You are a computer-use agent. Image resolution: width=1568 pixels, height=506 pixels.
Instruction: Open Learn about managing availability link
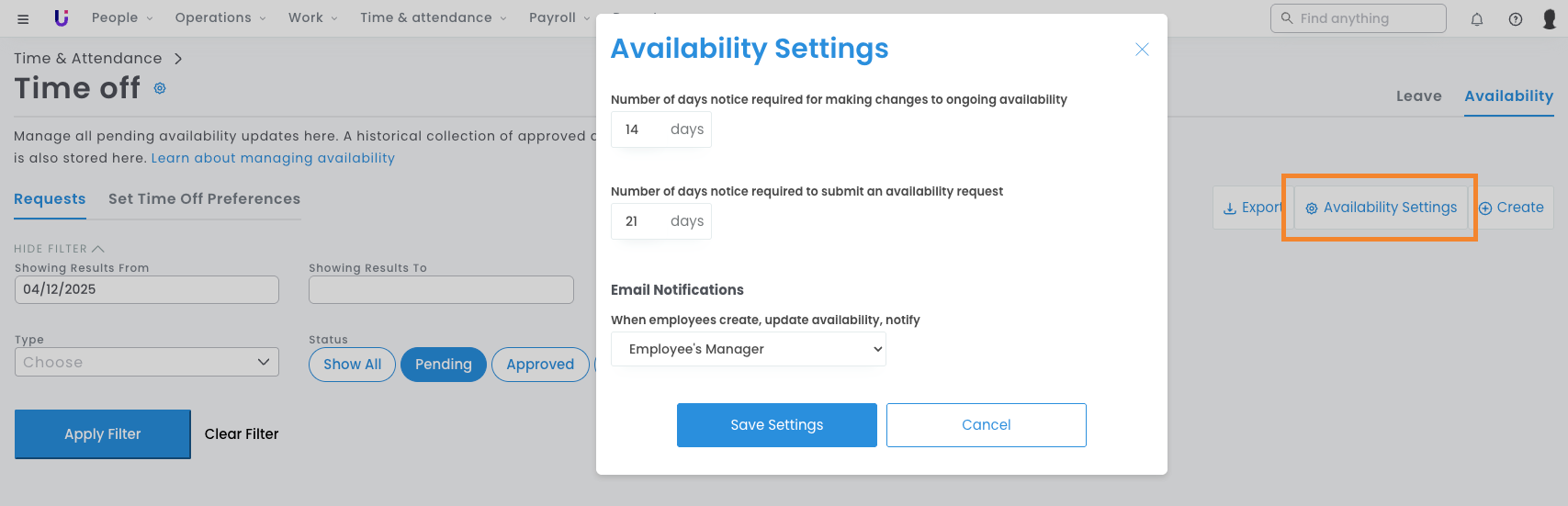(273, 158)
